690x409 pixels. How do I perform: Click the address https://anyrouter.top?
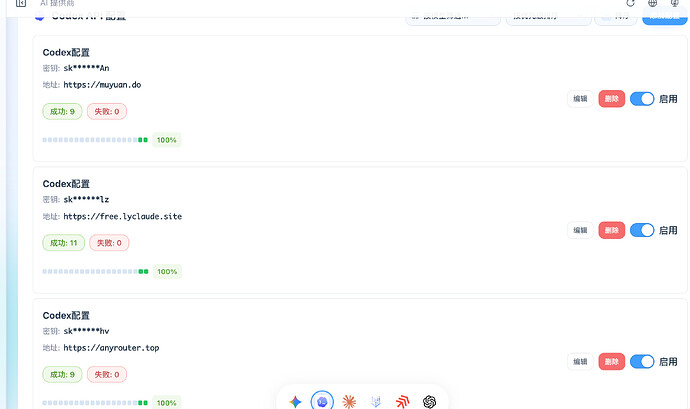111,348
